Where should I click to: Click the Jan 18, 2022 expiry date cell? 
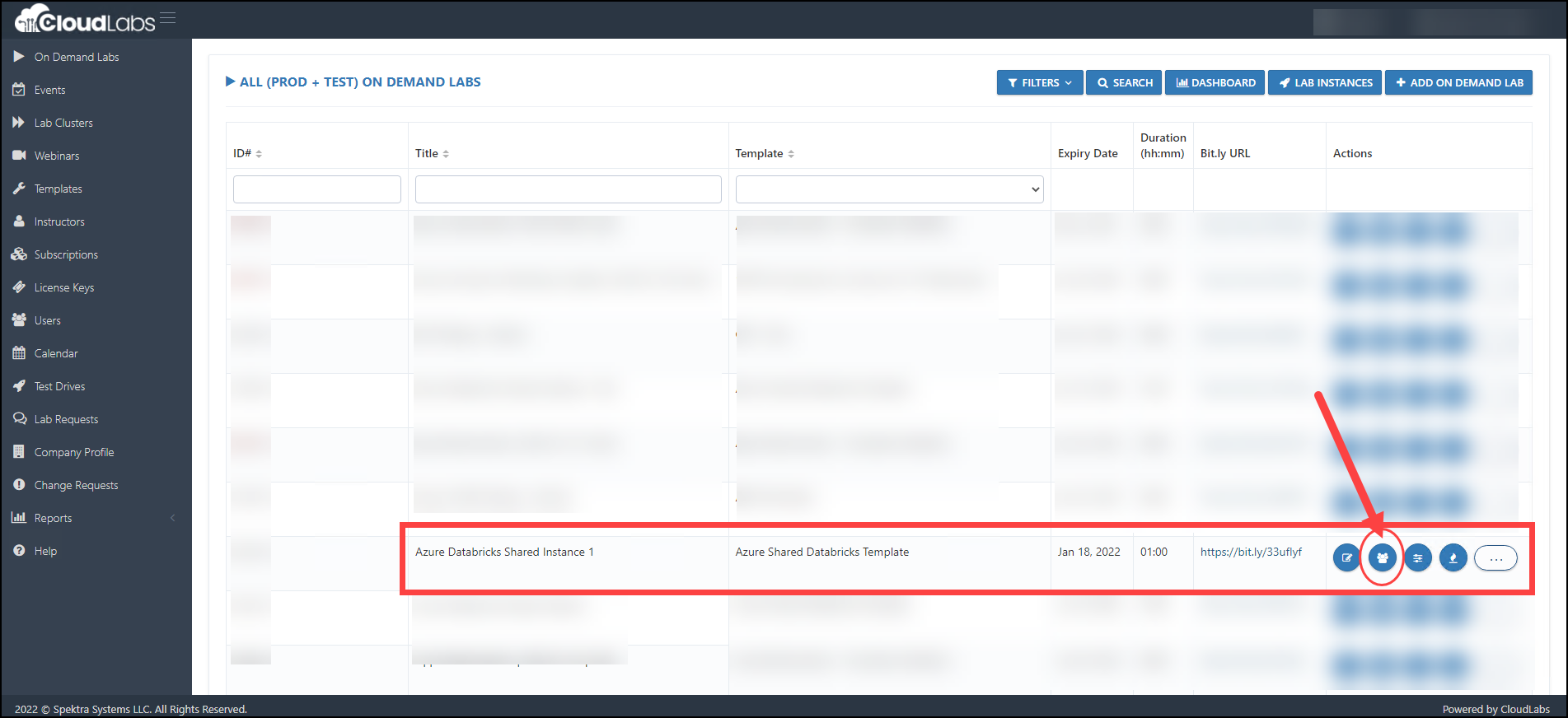tap(1089, 552)
